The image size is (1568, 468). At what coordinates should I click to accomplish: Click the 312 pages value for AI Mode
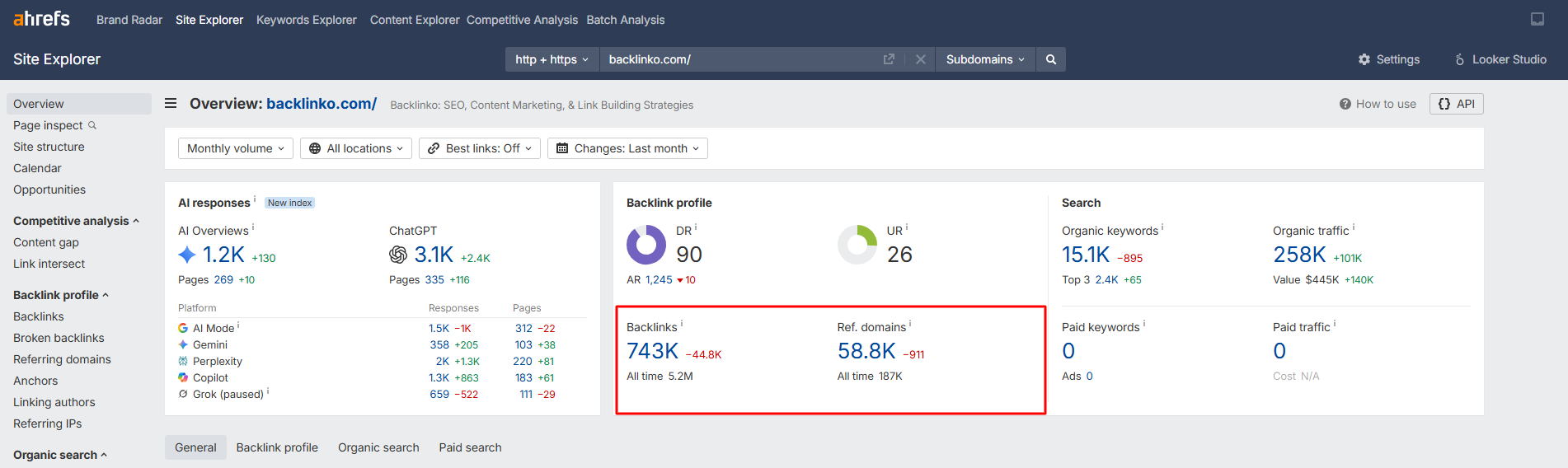523,328
